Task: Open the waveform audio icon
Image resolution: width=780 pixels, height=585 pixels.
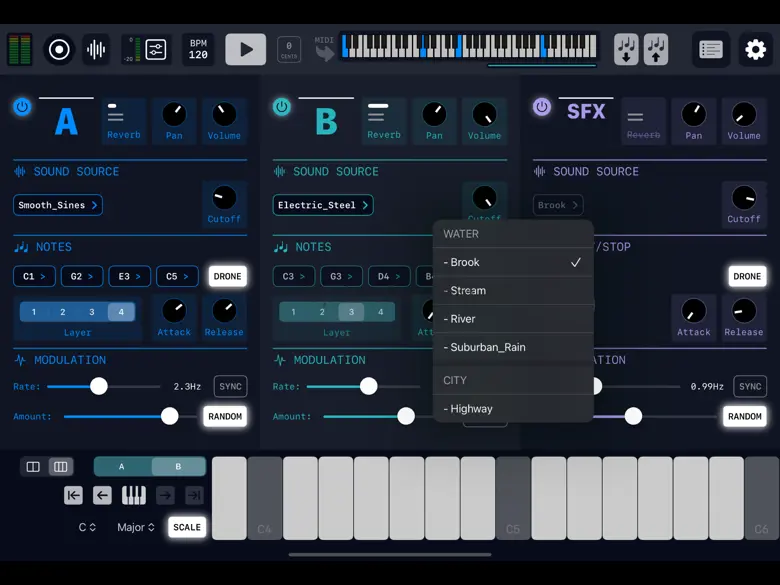Action: pos(96,49)
